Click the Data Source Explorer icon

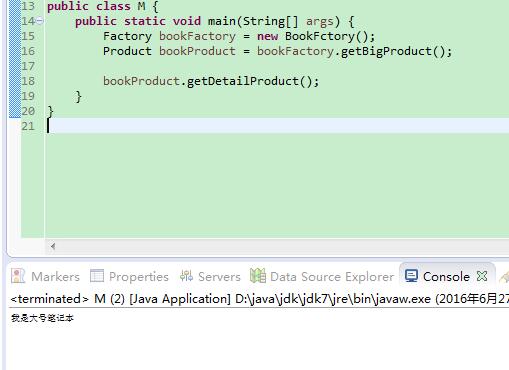[258, 276]
